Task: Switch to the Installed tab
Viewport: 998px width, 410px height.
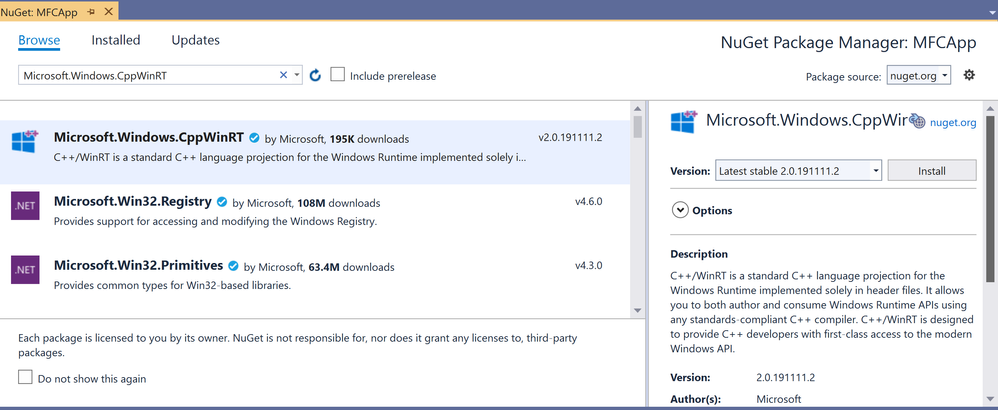Action: pyautogui.click(x=116, y=40)
